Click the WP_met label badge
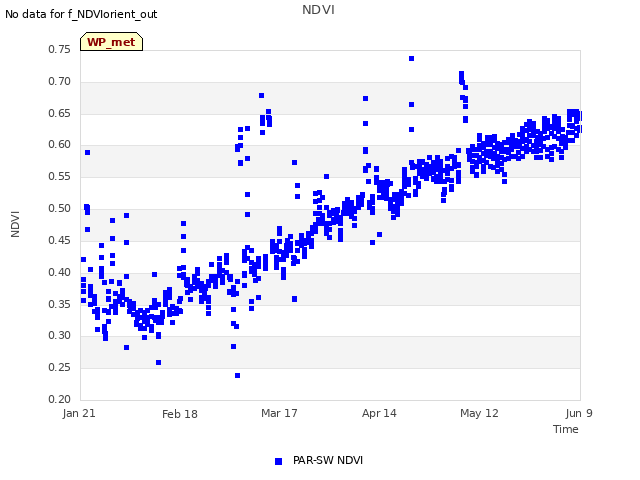The image size is (640, 480). tap(111, 42)
